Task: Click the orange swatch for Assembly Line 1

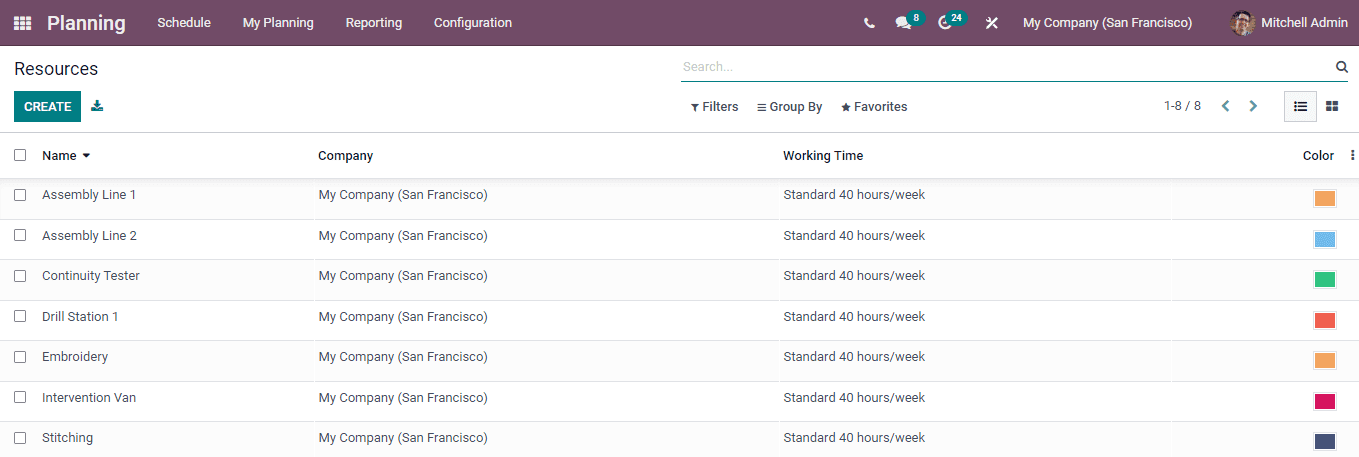Action: [x=1325, y=199]
